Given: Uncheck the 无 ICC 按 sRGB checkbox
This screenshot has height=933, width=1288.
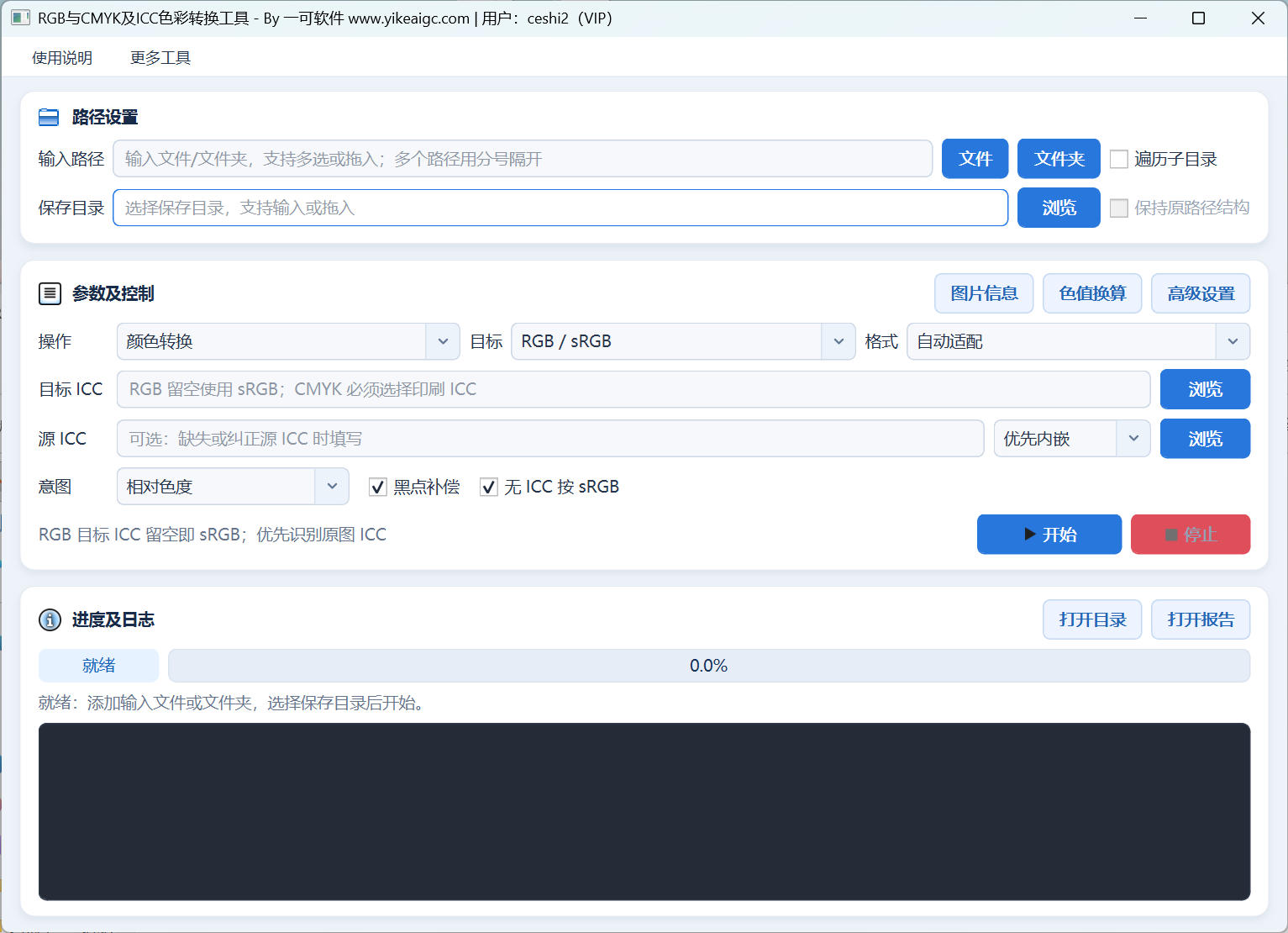Looking at the screenshot, I should [489, 487].
